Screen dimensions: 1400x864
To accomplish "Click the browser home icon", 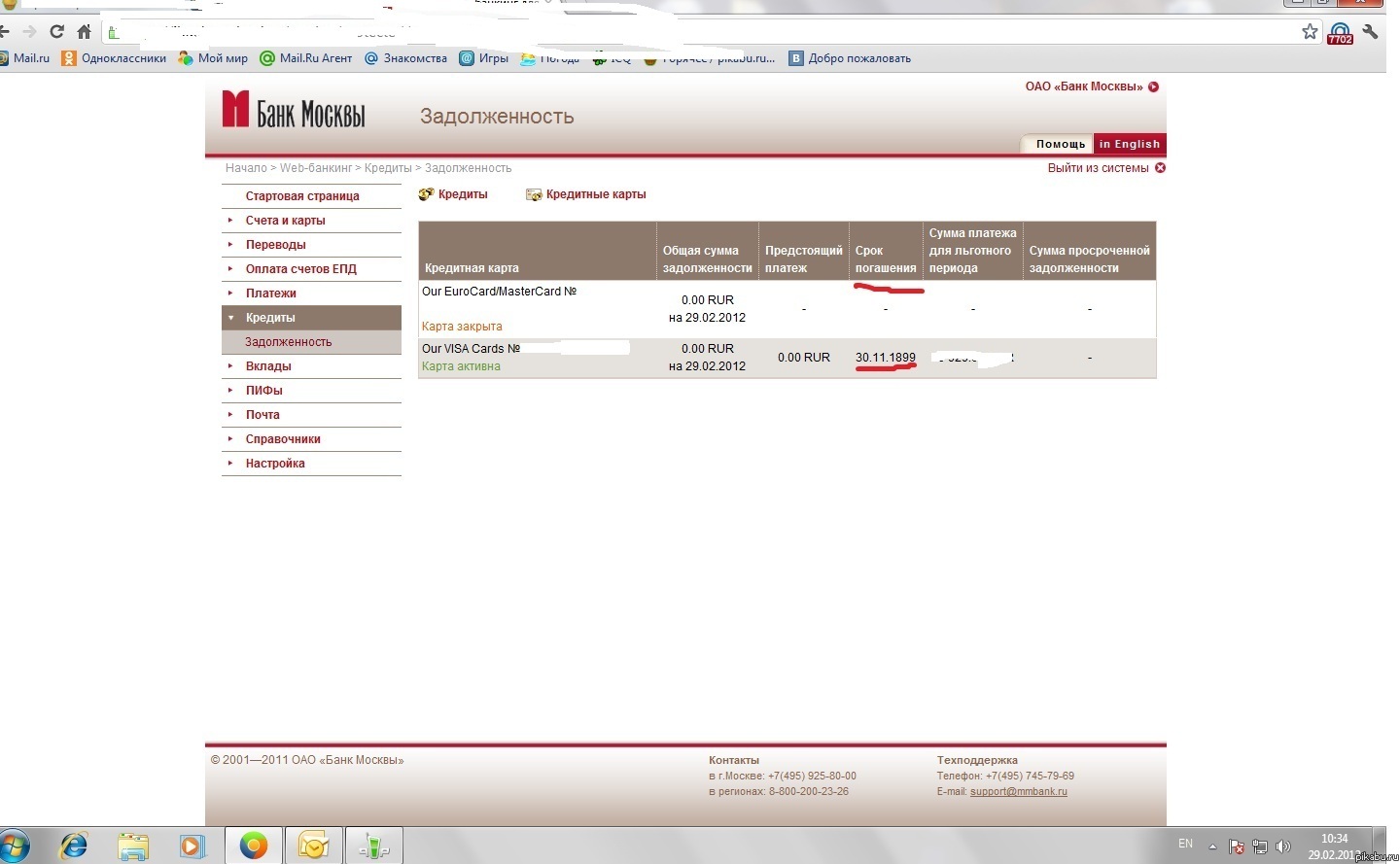I will [85, 31].
